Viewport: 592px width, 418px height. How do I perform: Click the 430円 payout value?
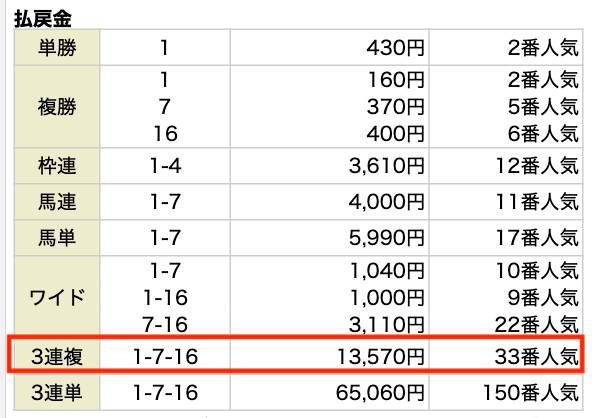coord(395,48)
